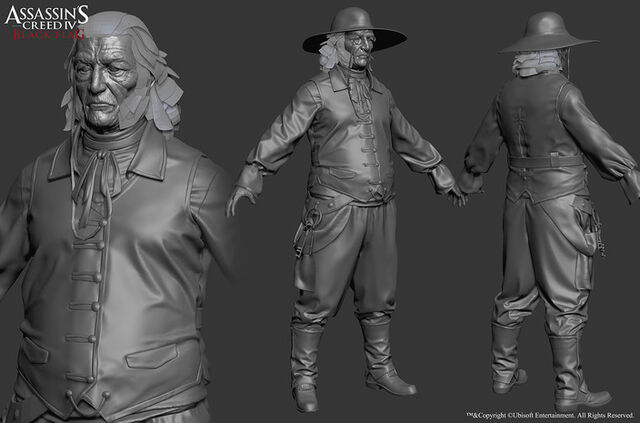The width and height of the screenshot is (640, 423).
Task: Click the Ubisoft Entertainment copyright text
Action: point(550,415)
